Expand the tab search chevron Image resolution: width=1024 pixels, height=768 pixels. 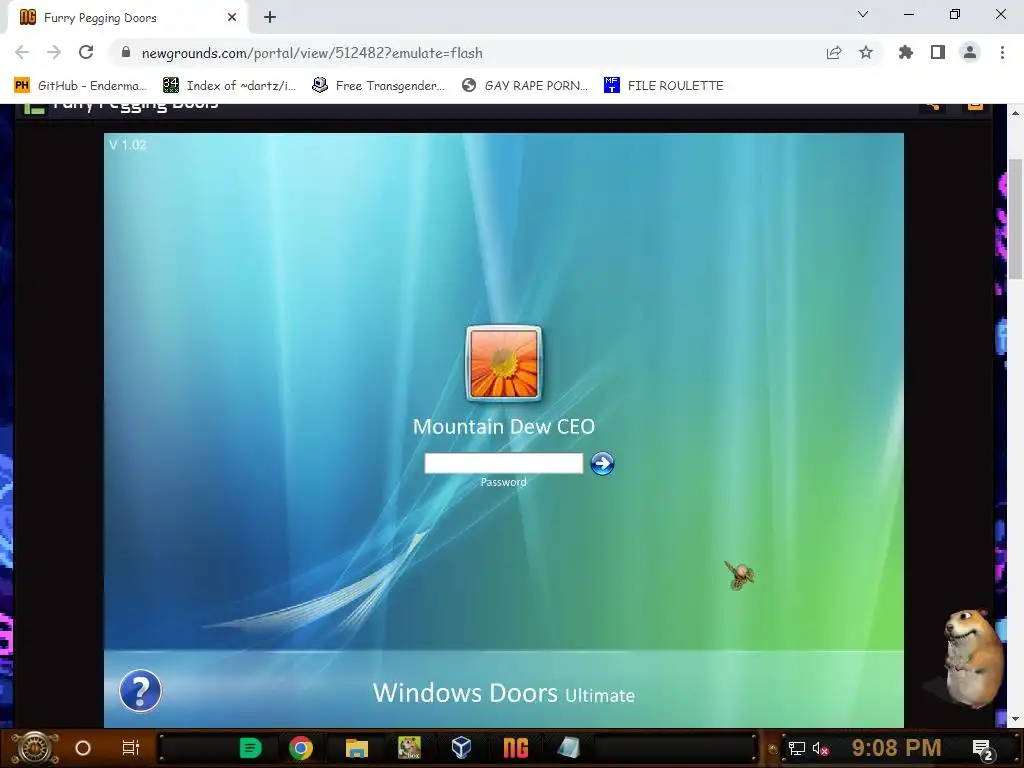click(863, 14)
